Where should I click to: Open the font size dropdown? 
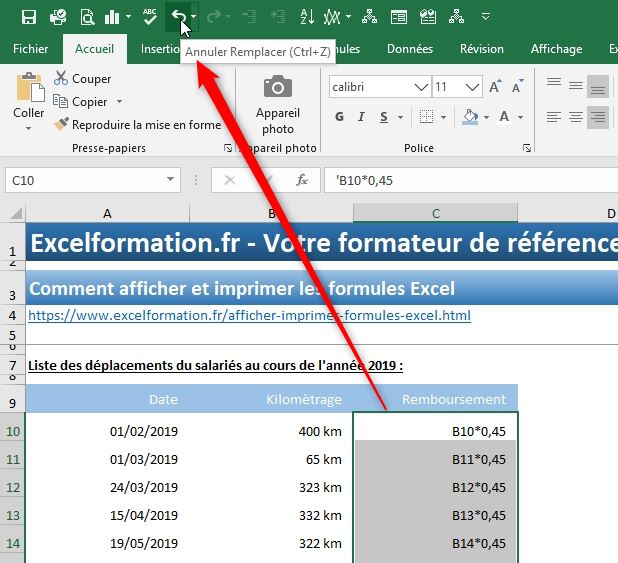point(468,87)
